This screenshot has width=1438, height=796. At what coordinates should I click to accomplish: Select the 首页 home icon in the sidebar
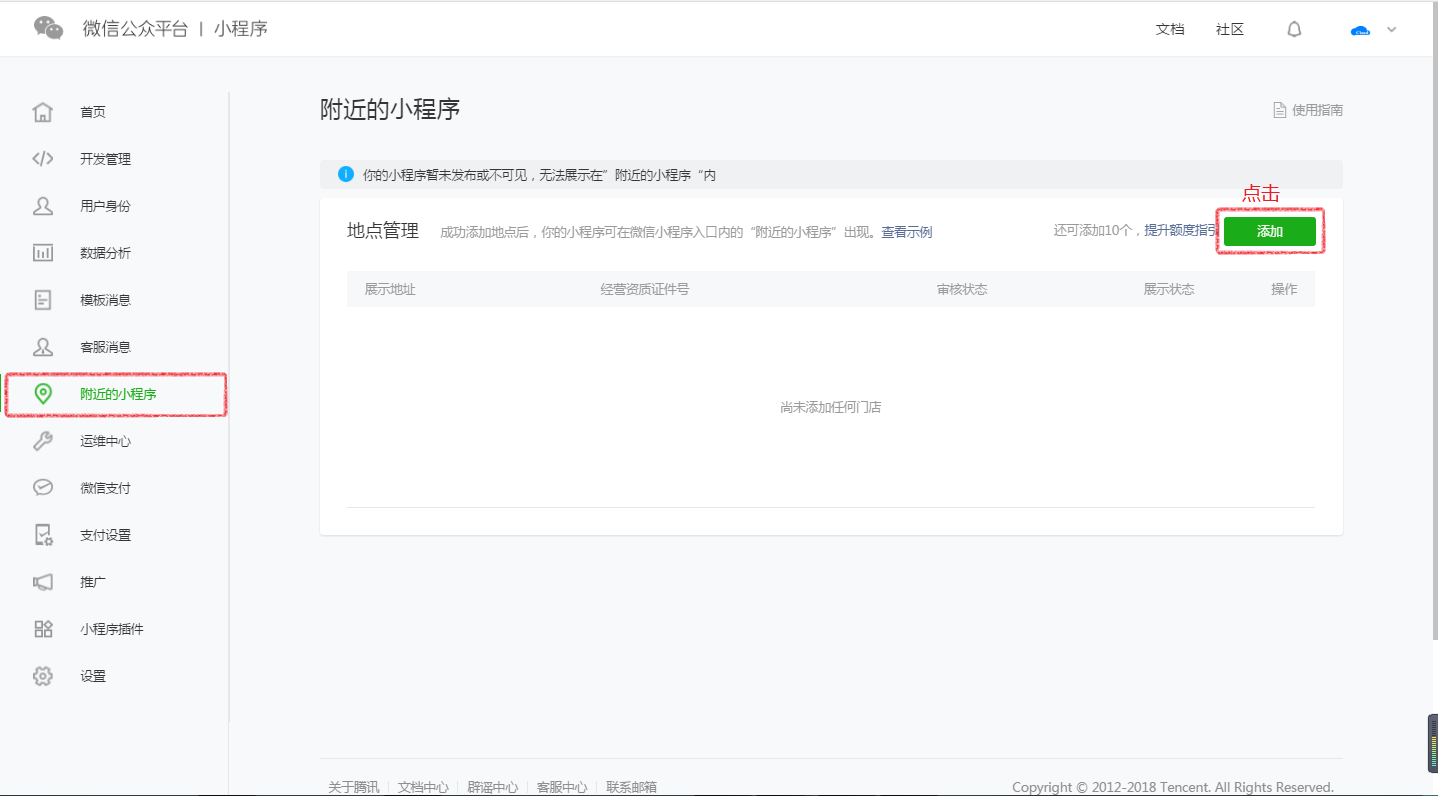click(43, 111)
